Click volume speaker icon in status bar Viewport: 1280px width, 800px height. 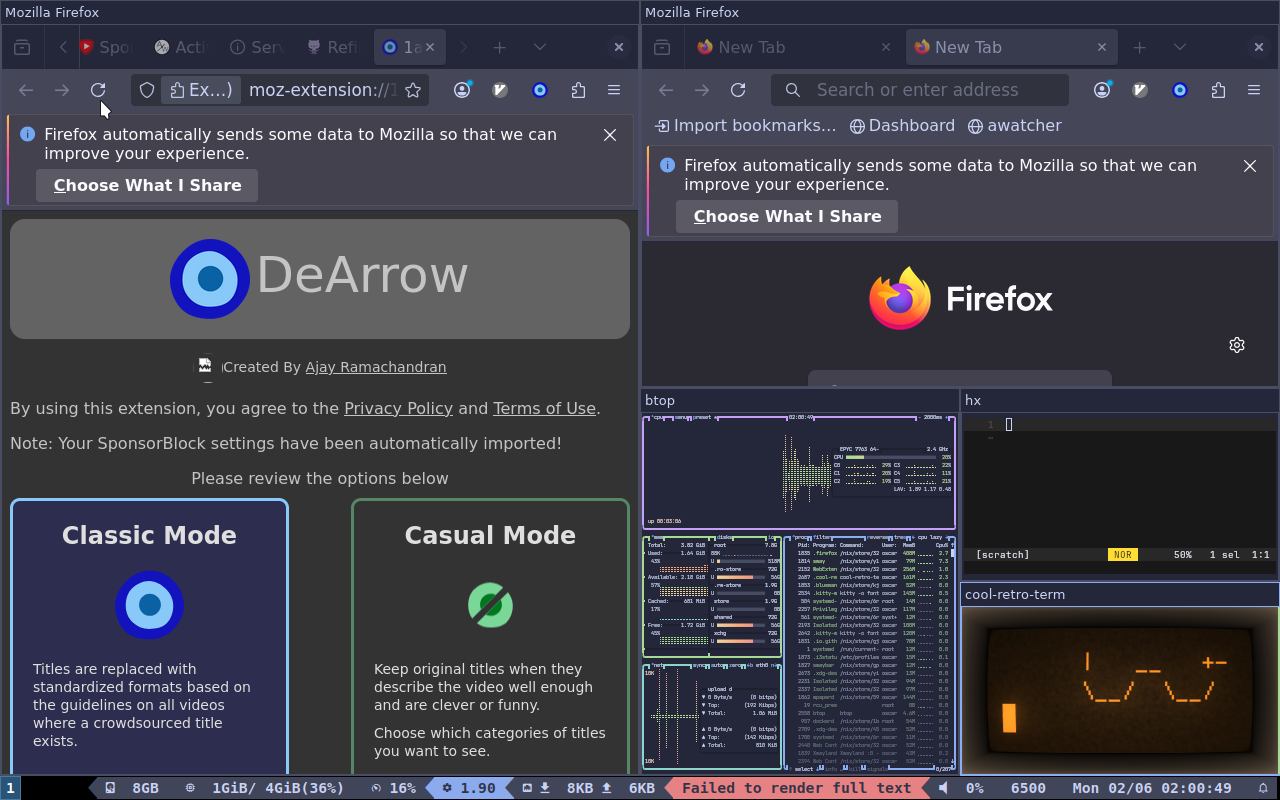coord(943,788)
